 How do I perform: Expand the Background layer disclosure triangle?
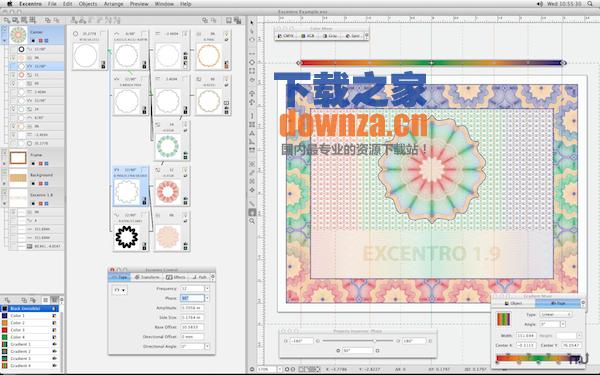[4, 184]
